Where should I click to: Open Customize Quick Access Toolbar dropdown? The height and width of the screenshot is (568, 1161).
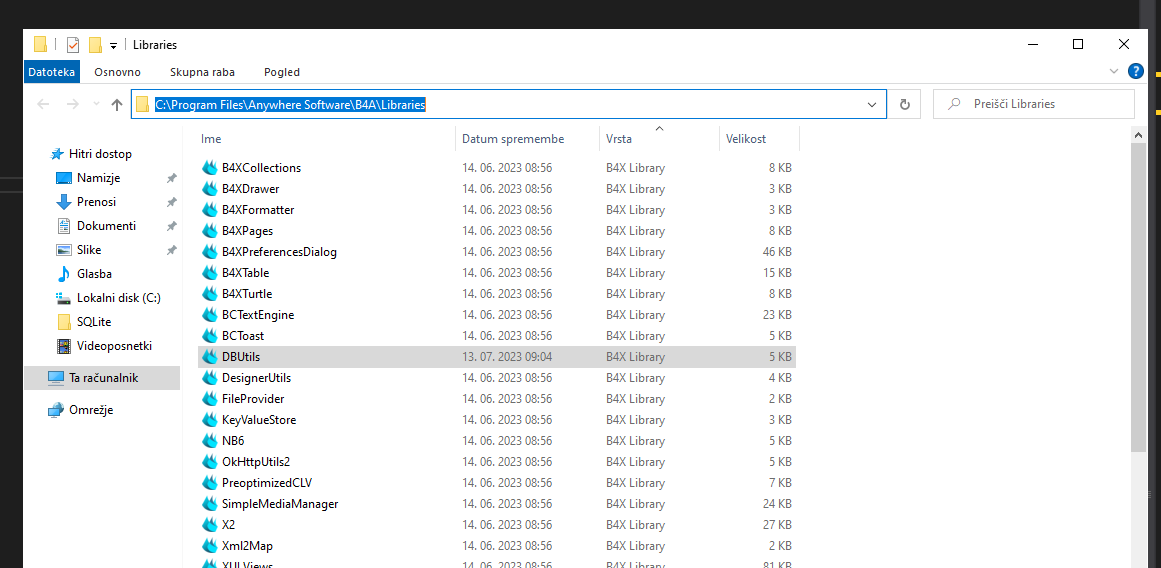pos(113,46)
